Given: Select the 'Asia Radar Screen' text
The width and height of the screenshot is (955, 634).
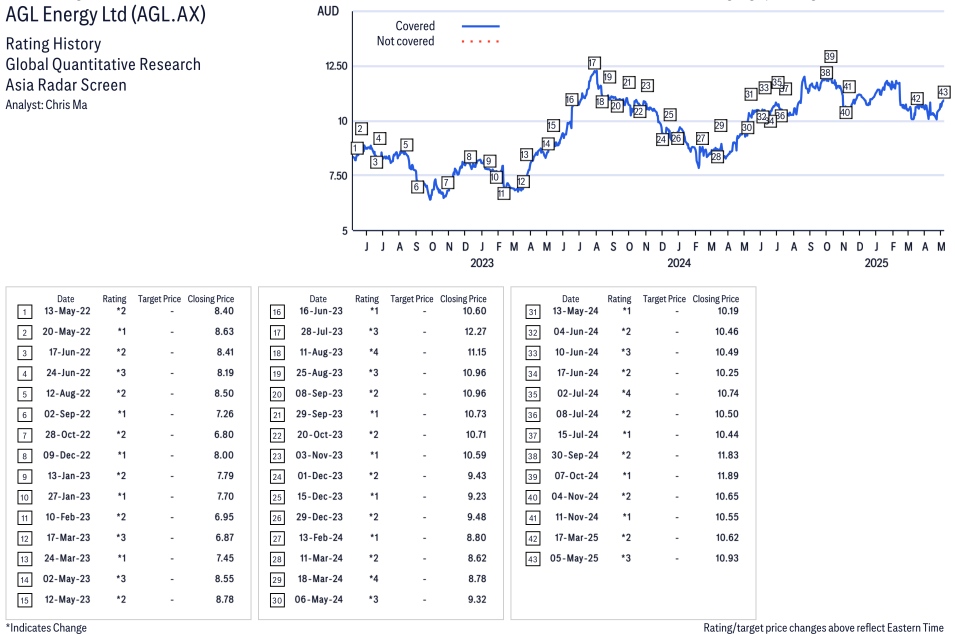Looking at the screenshot, I should 66,85.
